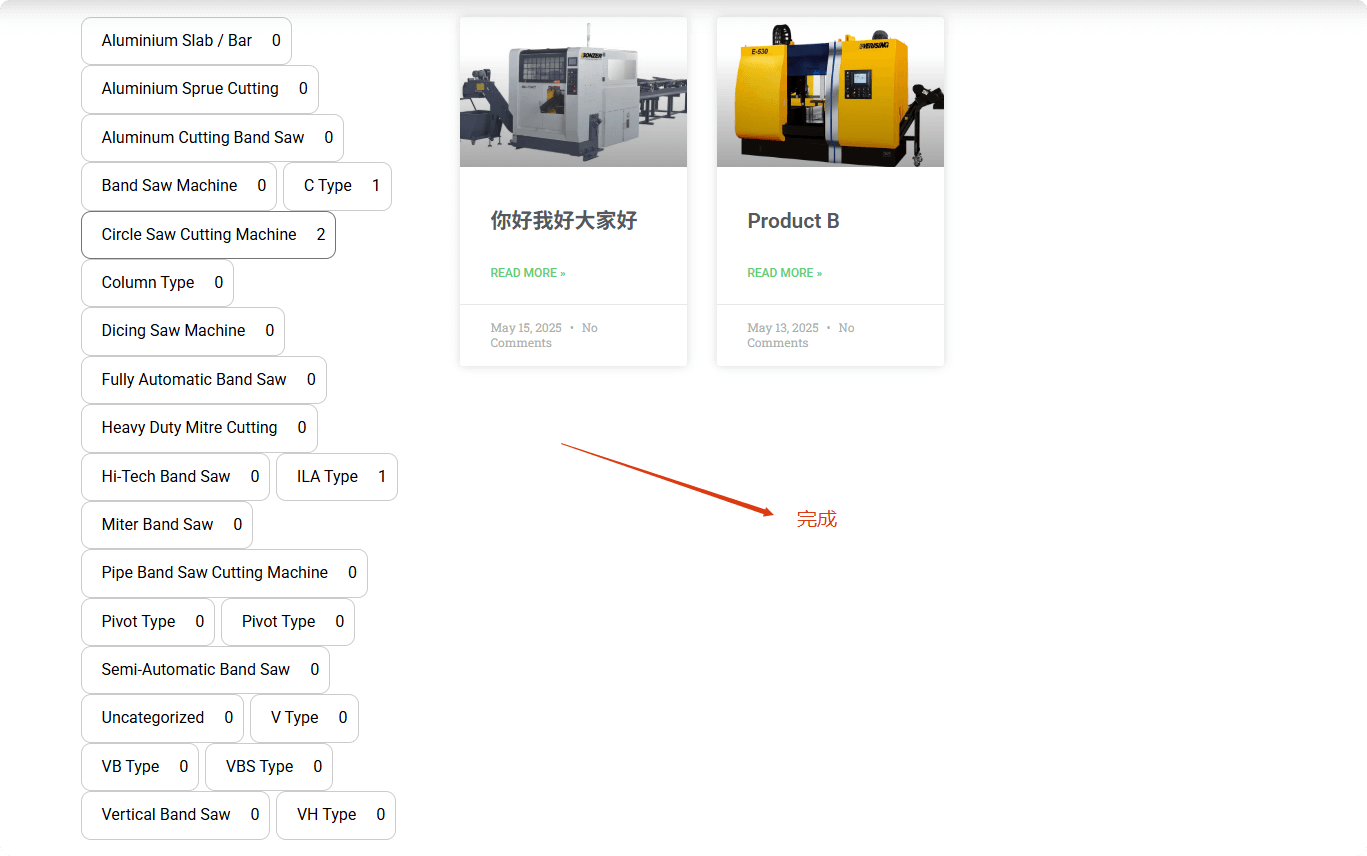Open the yellow band saw machine thumbnail
Viewport: 1367px width, 856px height.
(x=830, y=92)
